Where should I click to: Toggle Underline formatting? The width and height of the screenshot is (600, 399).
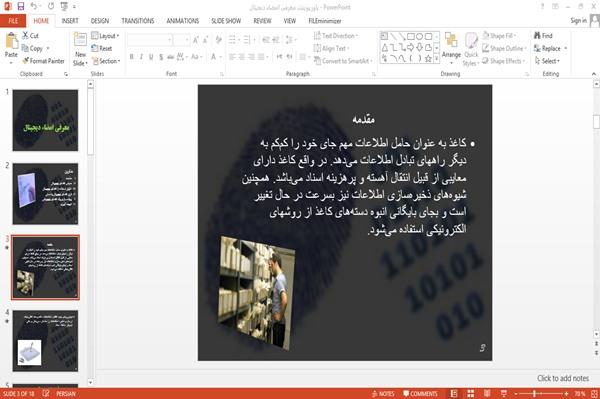(151, 57)
